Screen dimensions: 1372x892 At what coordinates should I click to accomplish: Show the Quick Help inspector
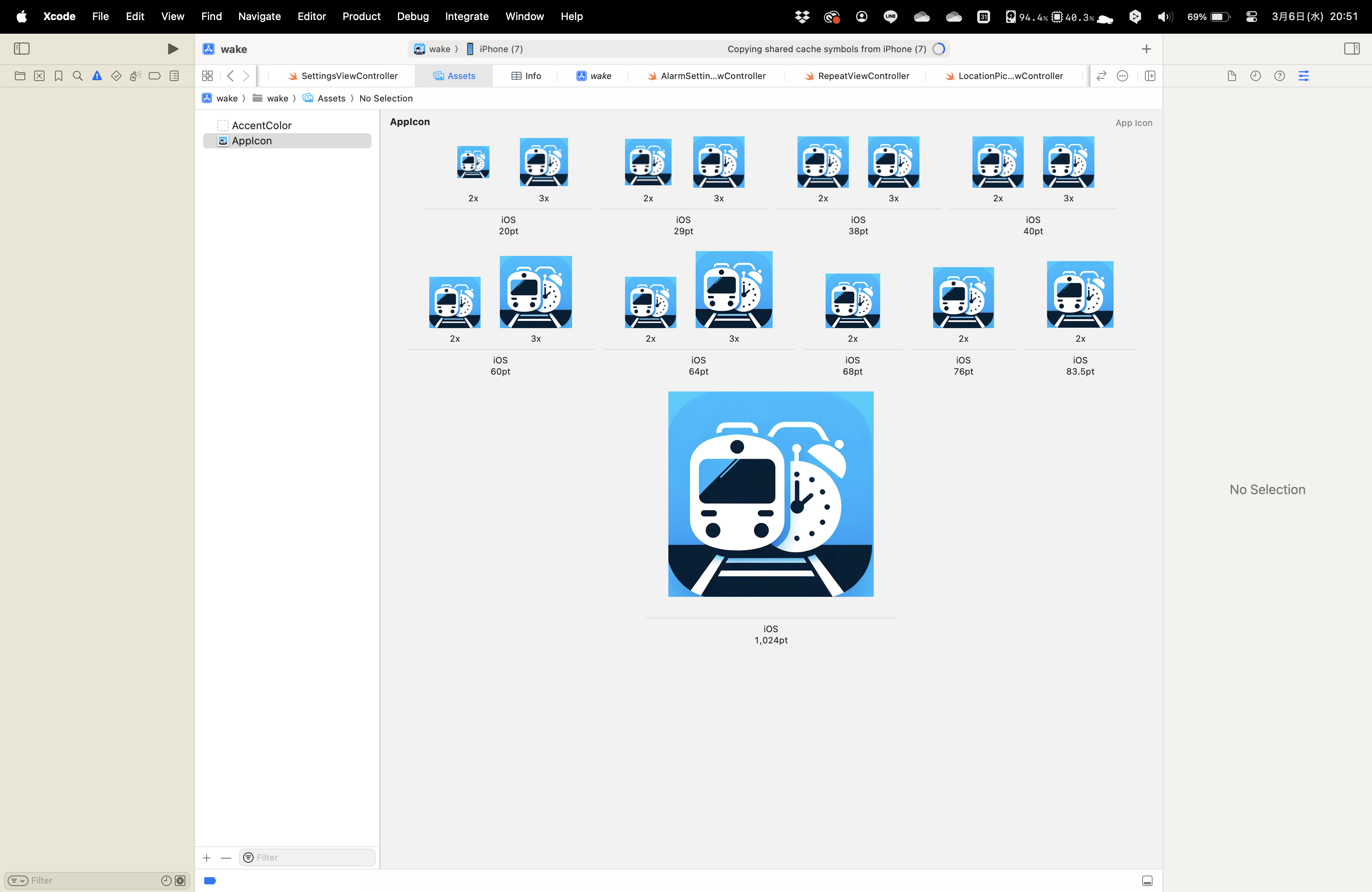(x=1279, y=75)
